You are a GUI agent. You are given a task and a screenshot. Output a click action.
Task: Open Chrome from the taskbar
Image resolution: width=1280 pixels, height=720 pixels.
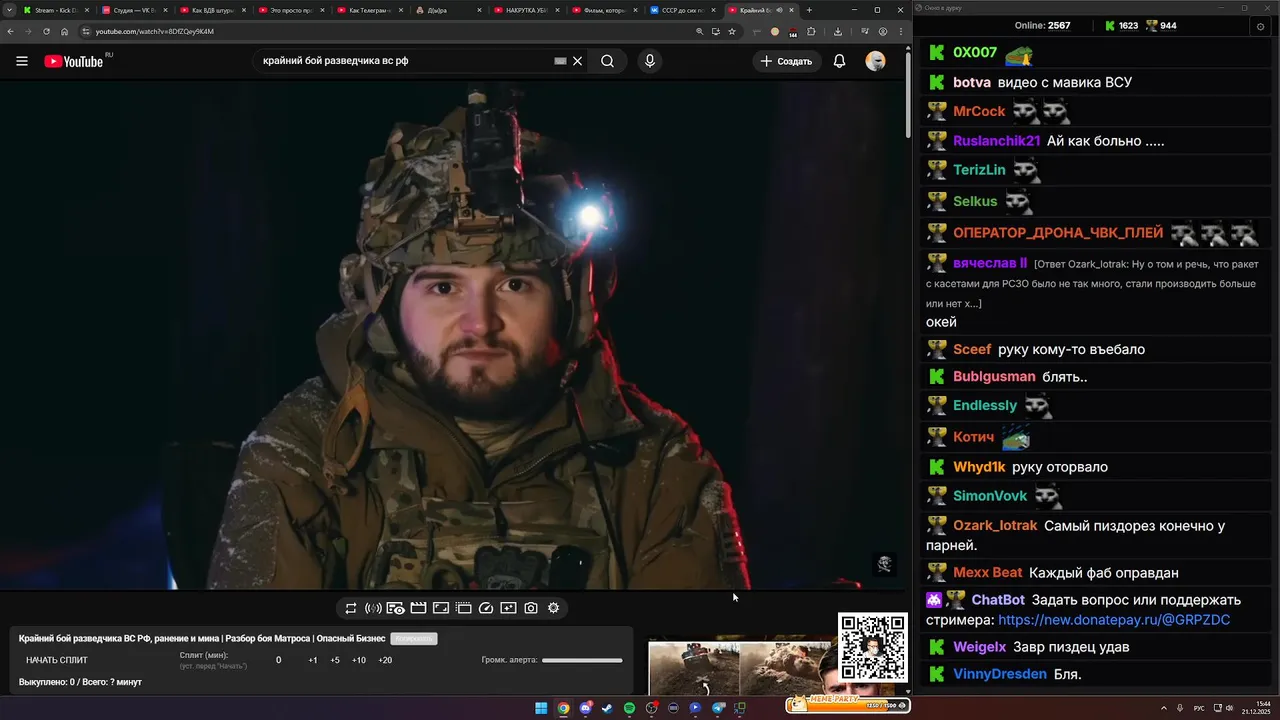563,708
